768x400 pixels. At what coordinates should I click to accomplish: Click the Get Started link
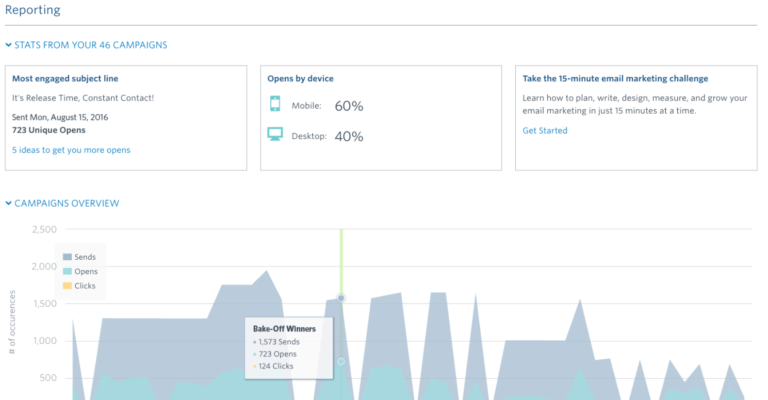coord(545,130)
